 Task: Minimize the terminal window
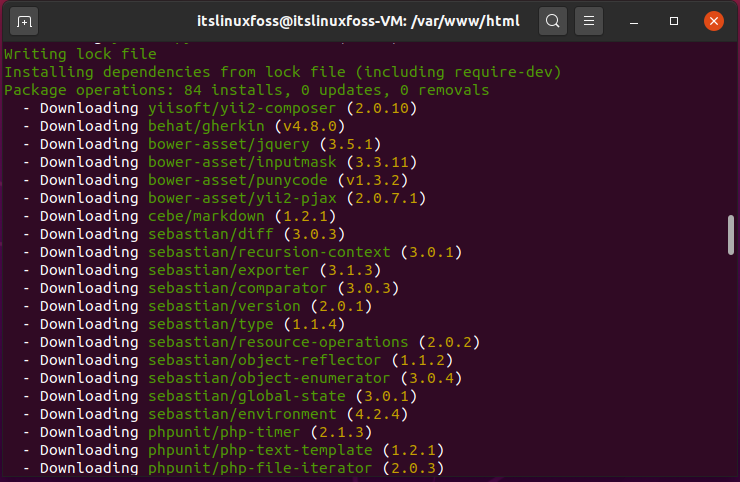point(634,21)
